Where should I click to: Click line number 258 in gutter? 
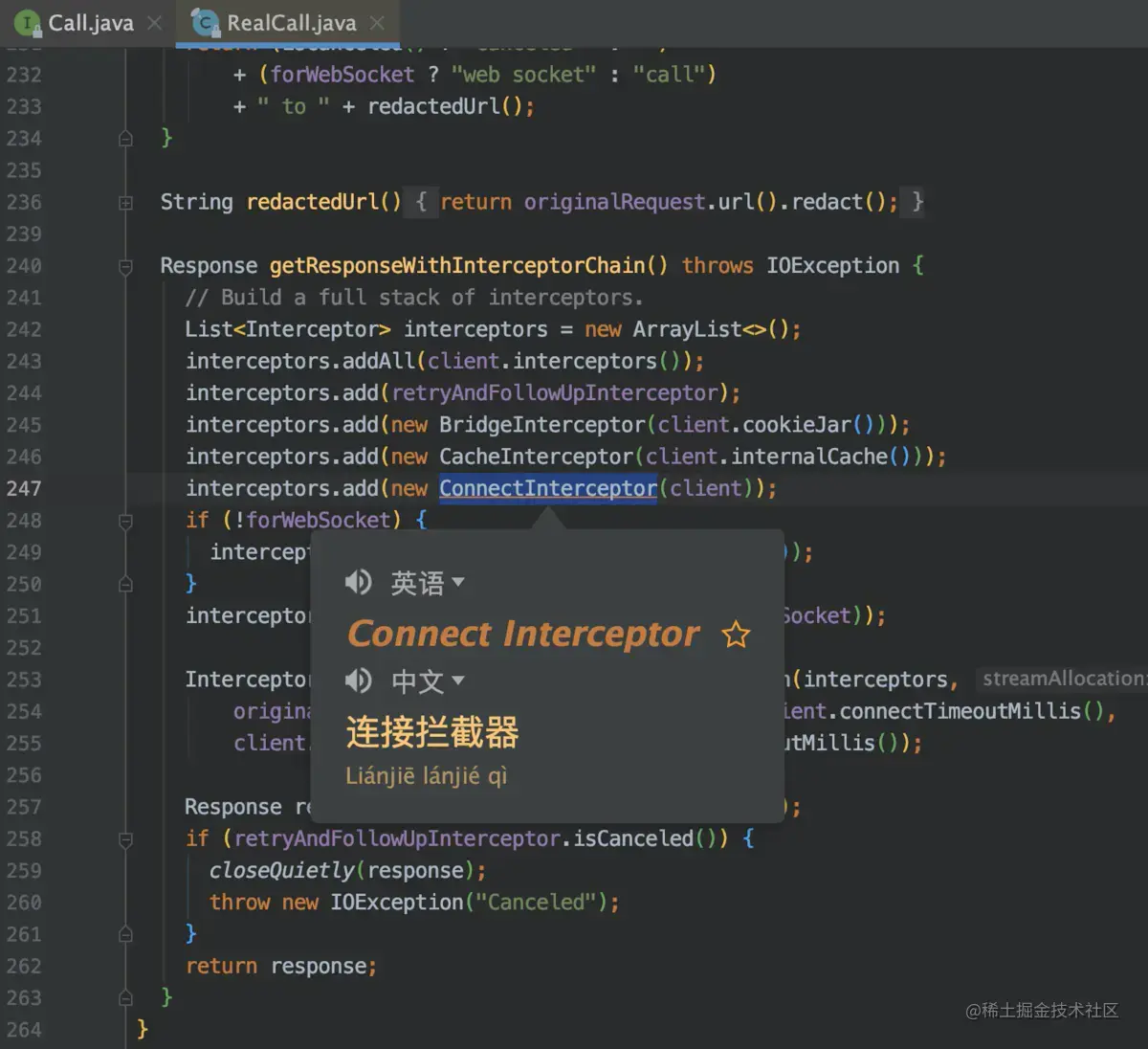coord(24,838)
